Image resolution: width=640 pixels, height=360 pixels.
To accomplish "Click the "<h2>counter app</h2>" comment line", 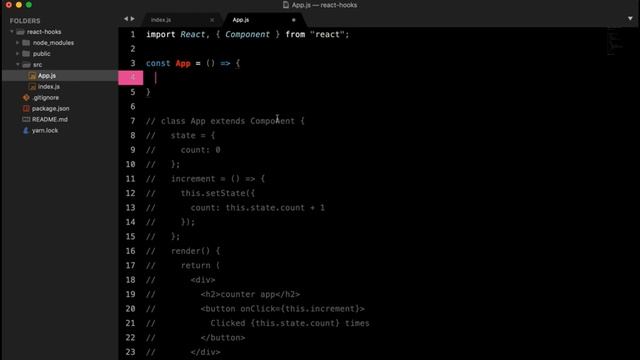I will point(250,294).
